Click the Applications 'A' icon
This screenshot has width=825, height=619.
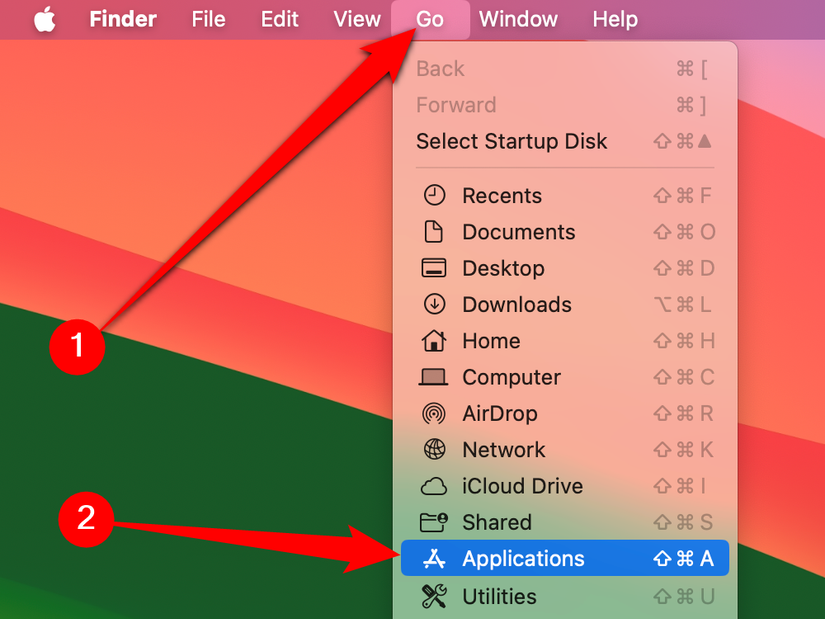(434, 558)
